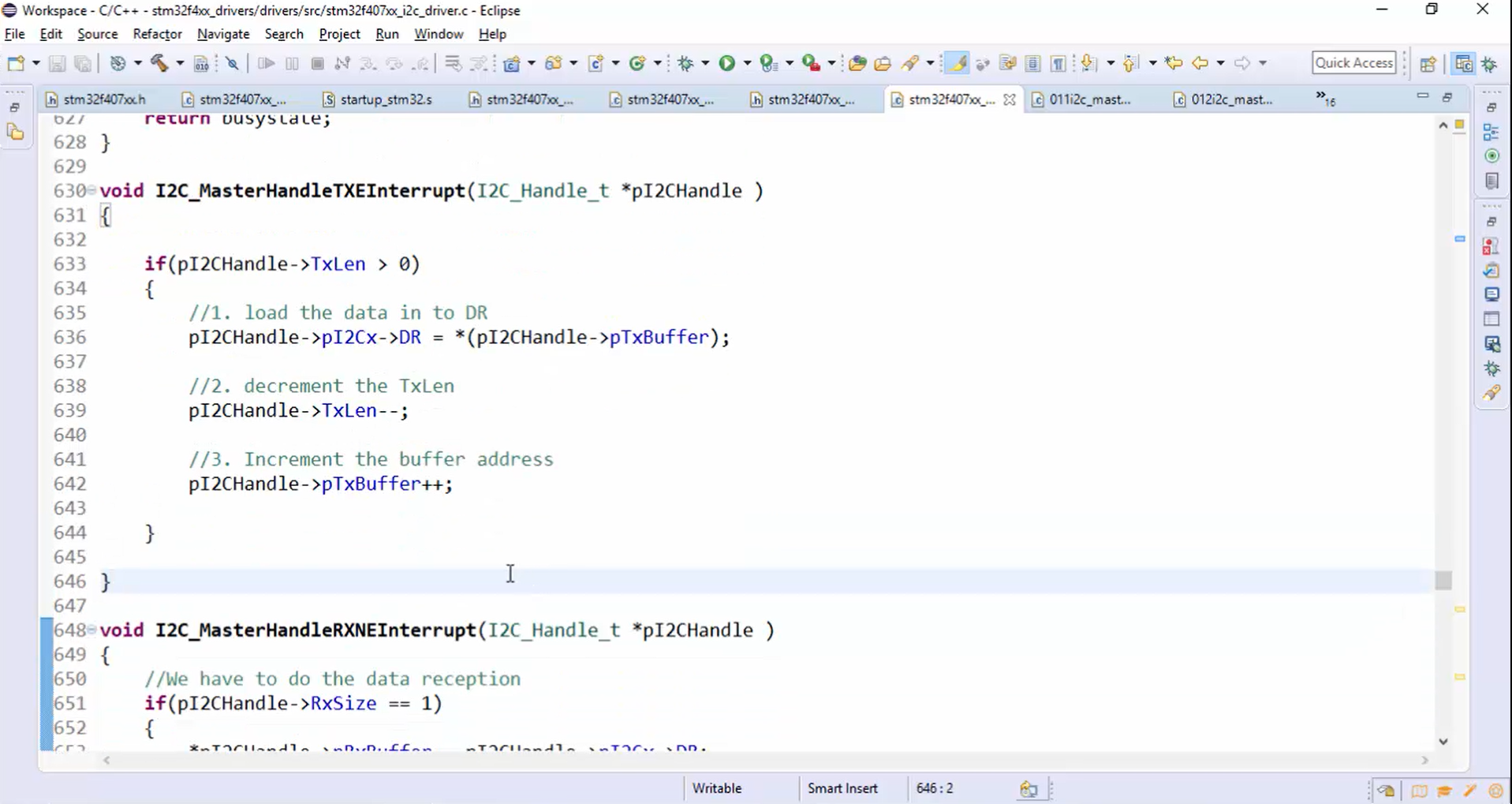Click the binary 010 toolbar icon
This screenshot has width=1512, height=804.
tap(201, 63)
